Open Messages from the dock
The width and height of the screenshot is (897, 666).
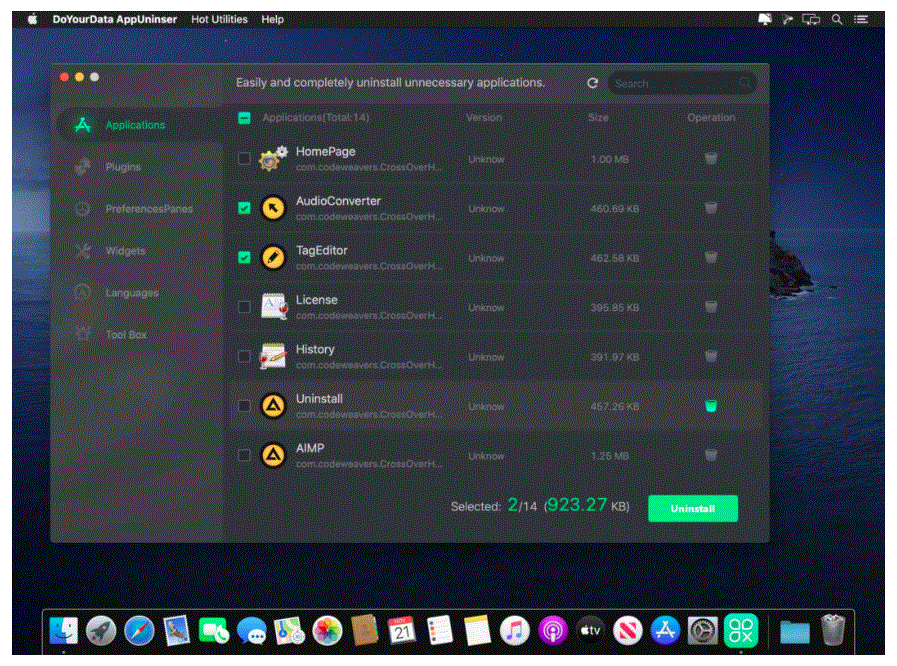tap(252, 631)
